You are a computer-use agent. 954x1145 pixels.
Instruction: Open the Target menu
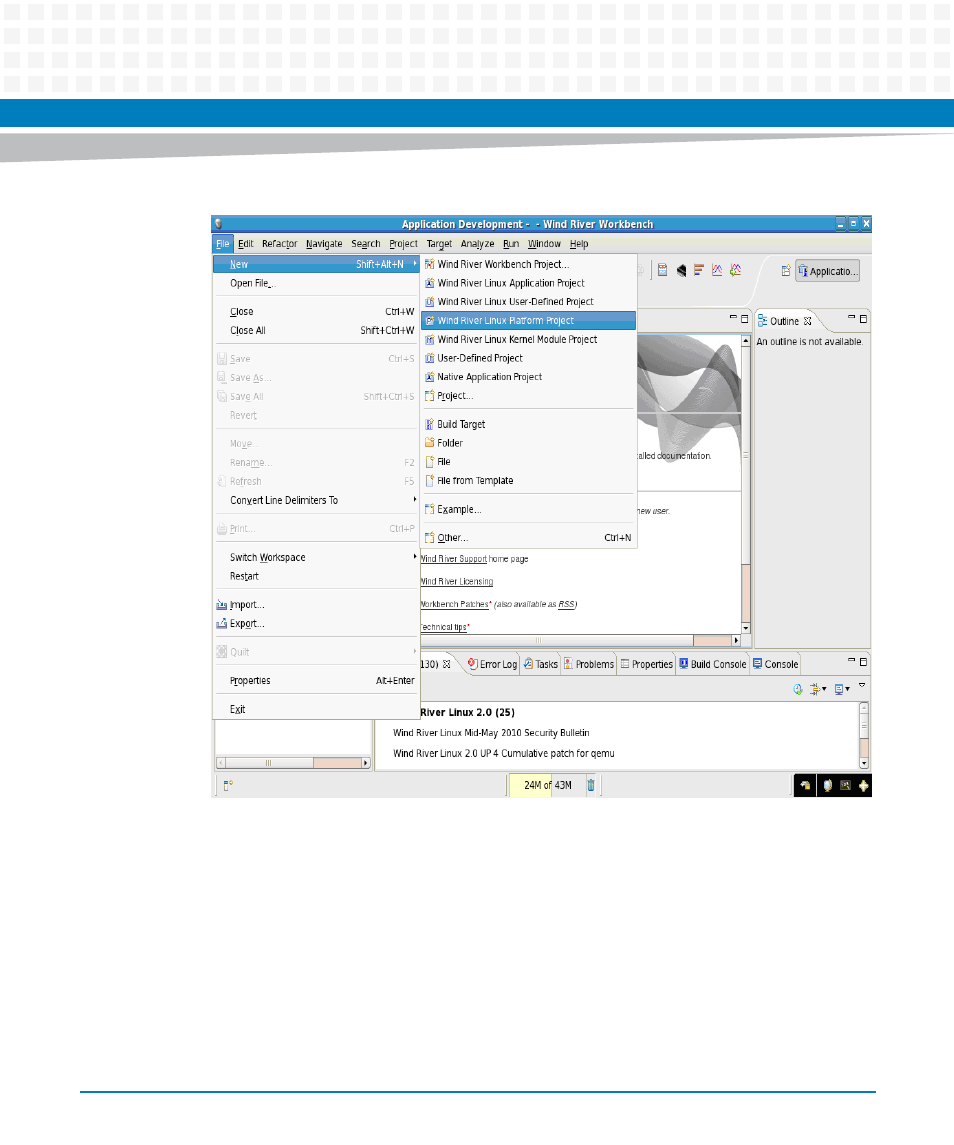click(439, 244)
